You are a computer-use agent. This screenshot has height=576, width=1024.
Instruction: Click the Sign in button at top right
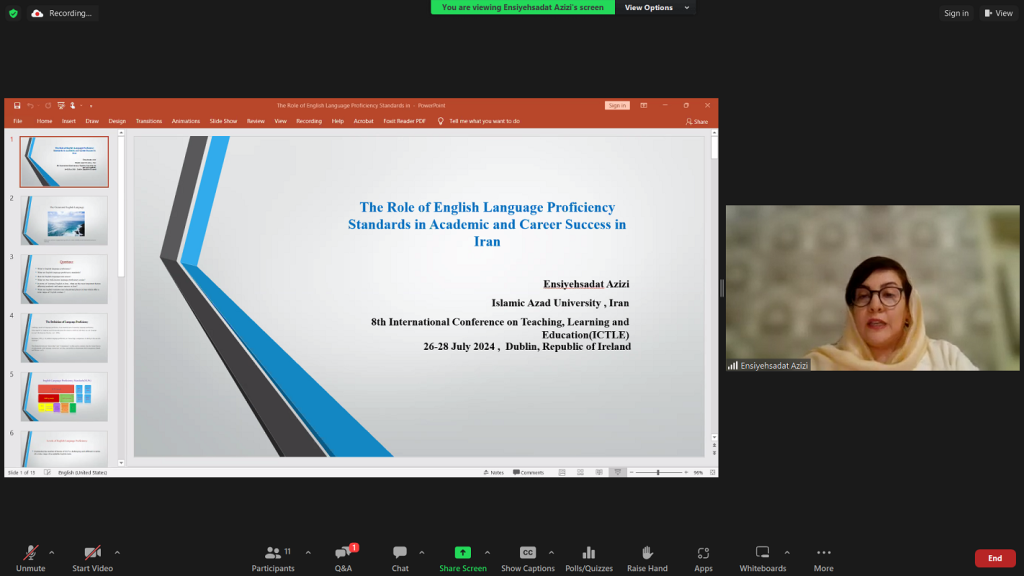pos(956,13)
